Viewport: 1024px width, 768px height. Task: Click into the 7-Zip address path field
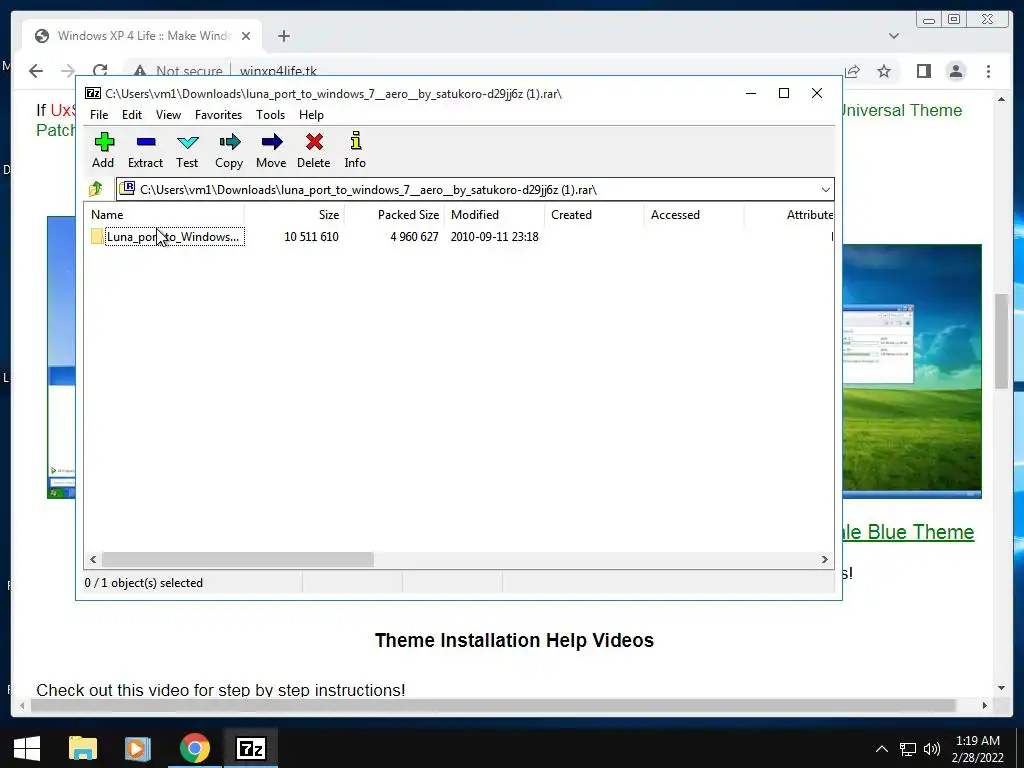(x=475, y=190)
